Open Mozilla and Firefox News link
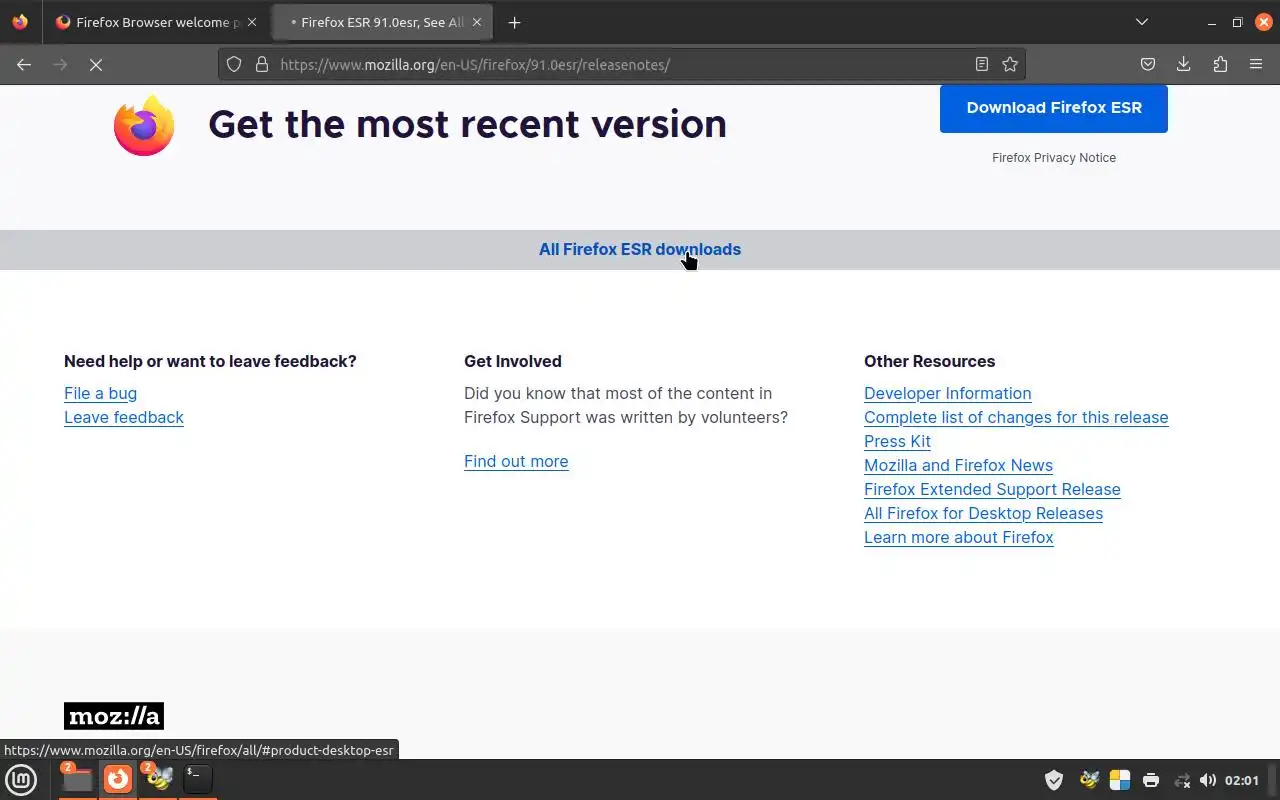This screenshot has height=800, width=1280. pyautogui.click(x=958, y=465)
